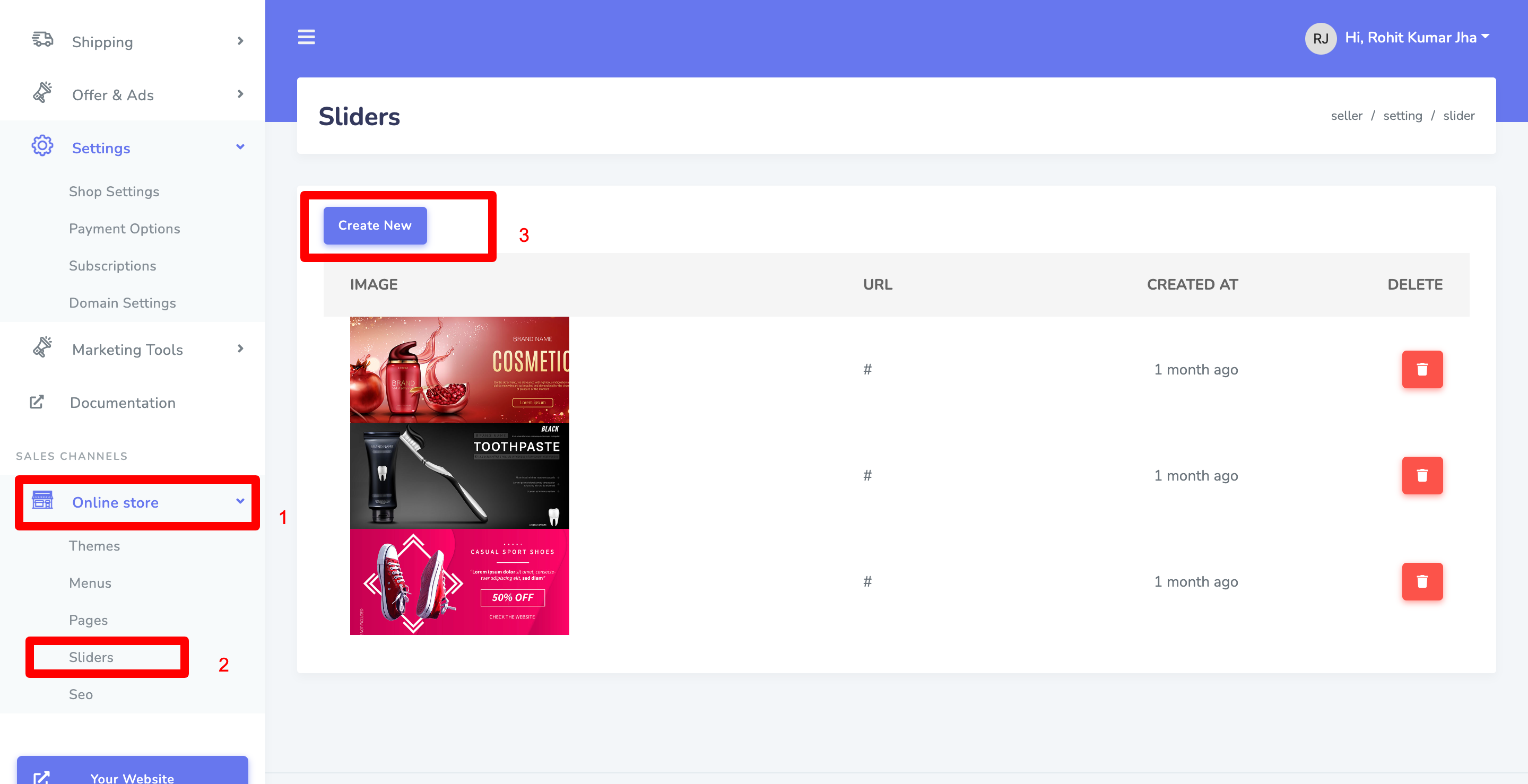The image size is (1528, 784).
Task: Delete the cosmetic slider with trash icon
Action: coord(1422,370)
